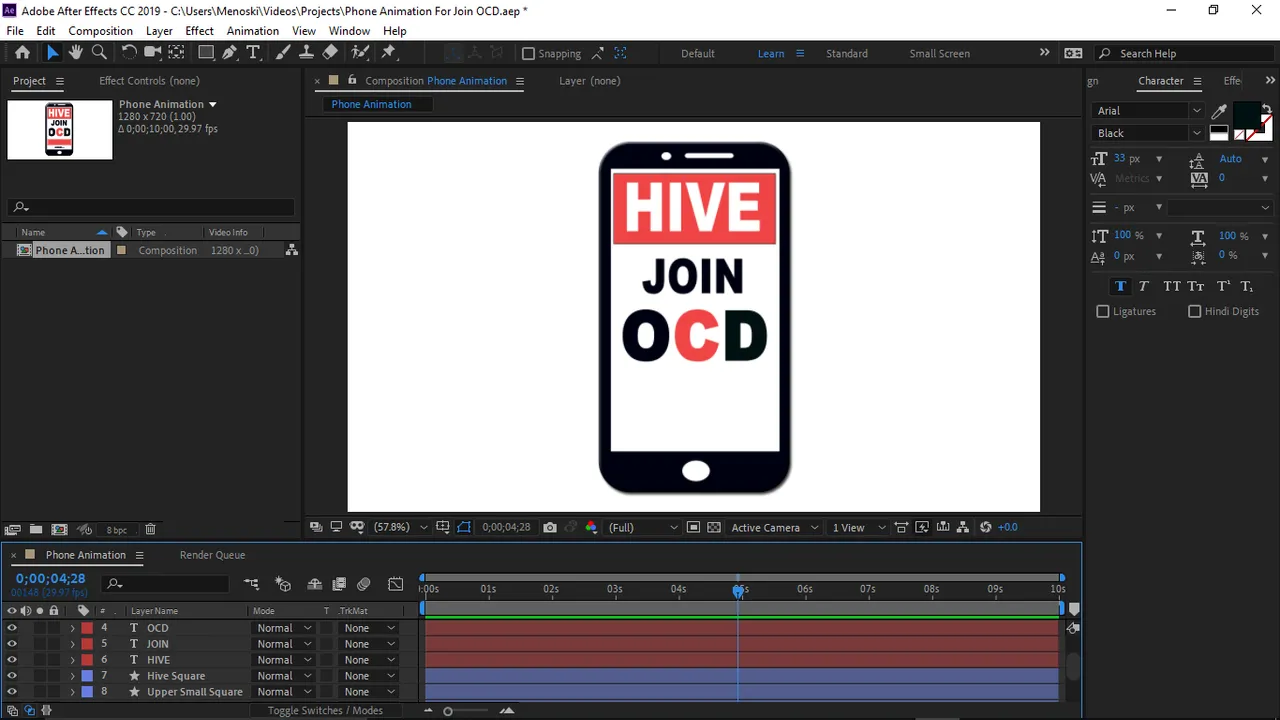The height and width of the screenshot is (720, 1280).
Task: Open the Graph Editor in timeline
Action: (396, 584)
